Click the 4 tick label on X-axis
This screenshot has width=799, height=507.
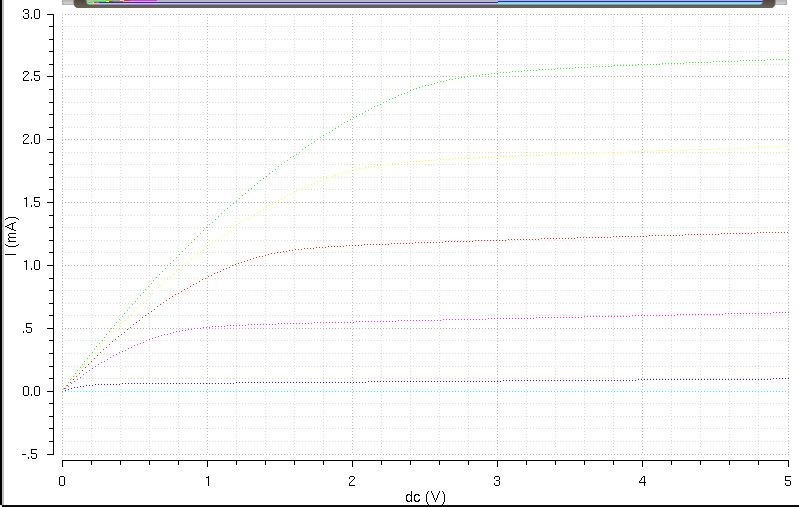coord(643,481)
